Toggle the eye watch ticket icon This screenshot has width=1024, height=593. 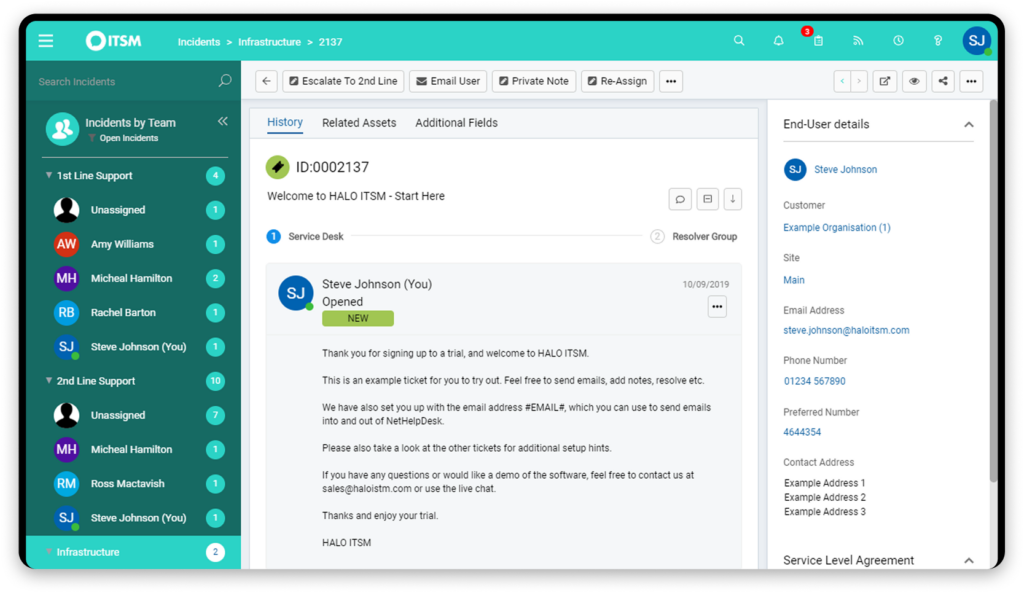[914, 81]
